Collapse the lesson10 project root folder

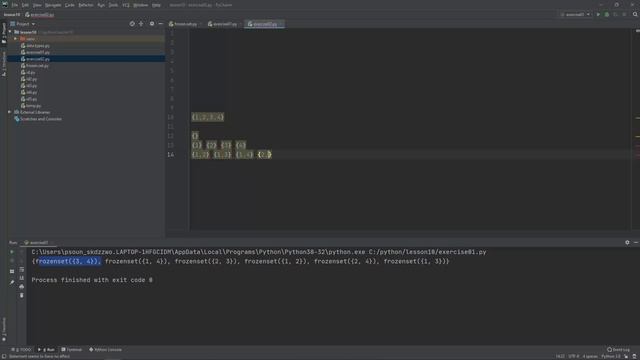(10, 32)
